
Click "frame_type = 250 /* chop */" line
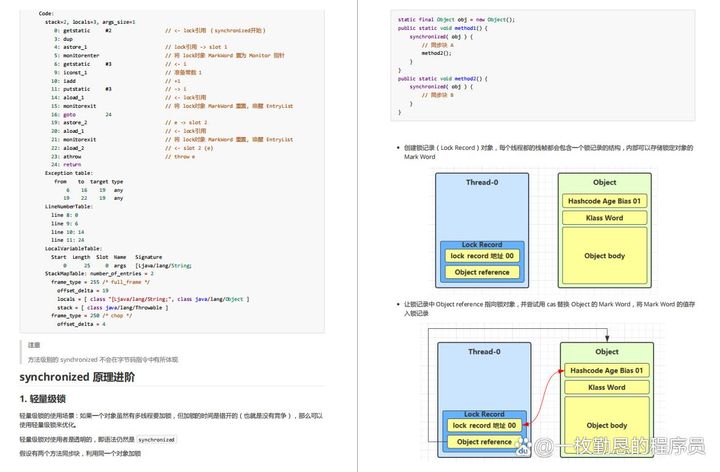[91, 315]
